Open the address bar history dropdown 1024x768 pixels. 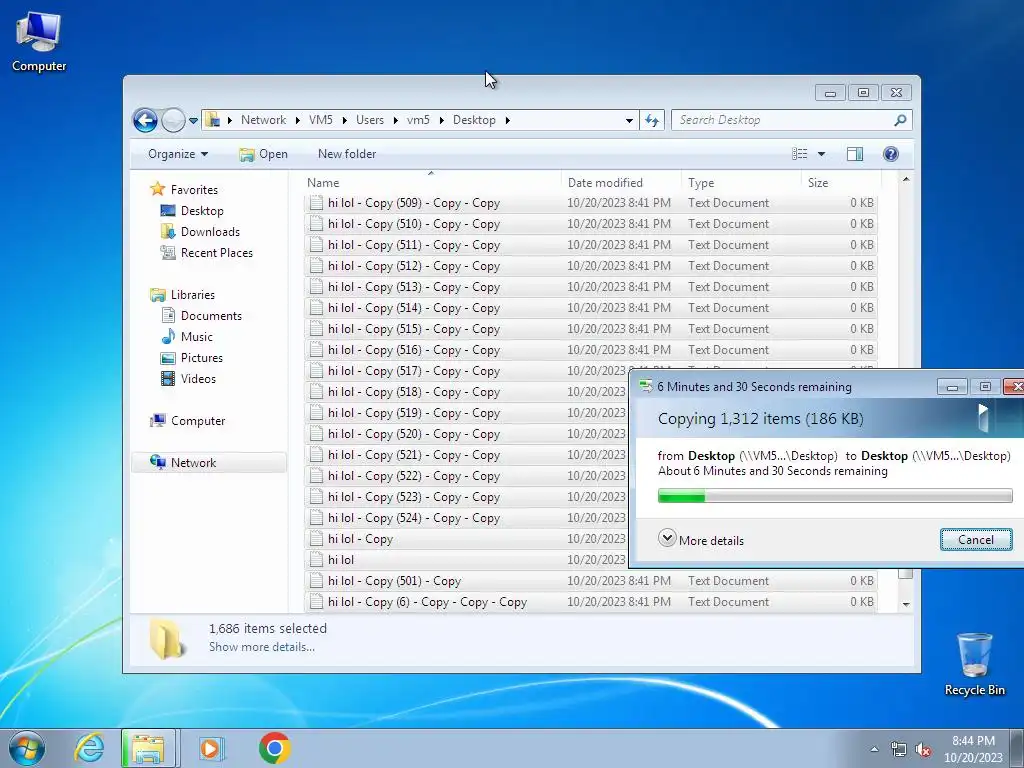tap(629, 120)
